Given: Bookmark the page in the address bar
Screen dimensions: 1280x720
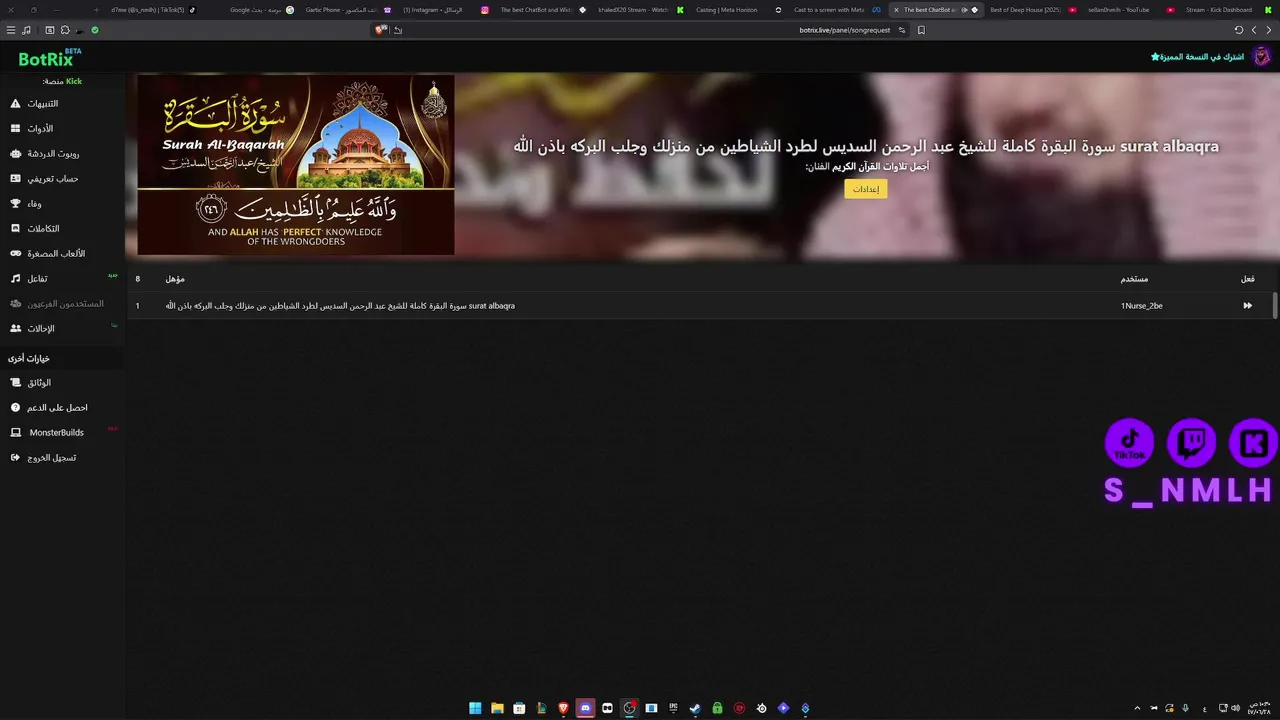Looking at the screenshot, I should 921,30.
